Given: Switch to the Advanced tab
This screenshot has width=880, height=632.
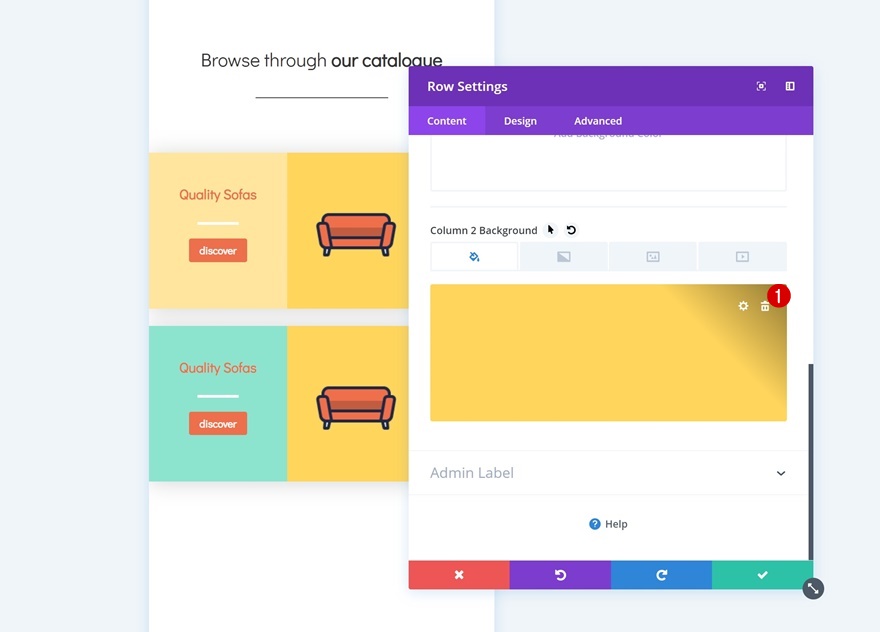Looking at the screenshot, I should pyautogui.click(x=598, y=121).
